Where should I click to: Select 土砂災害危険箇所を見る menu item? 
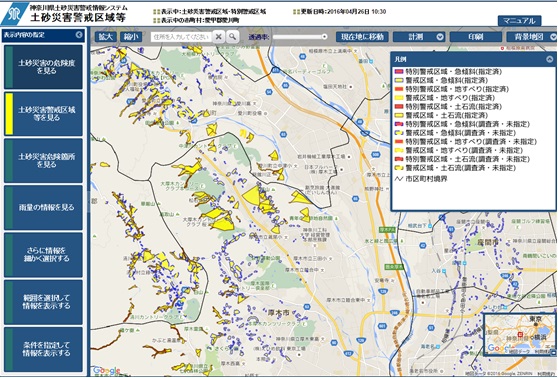pos(43,161)
